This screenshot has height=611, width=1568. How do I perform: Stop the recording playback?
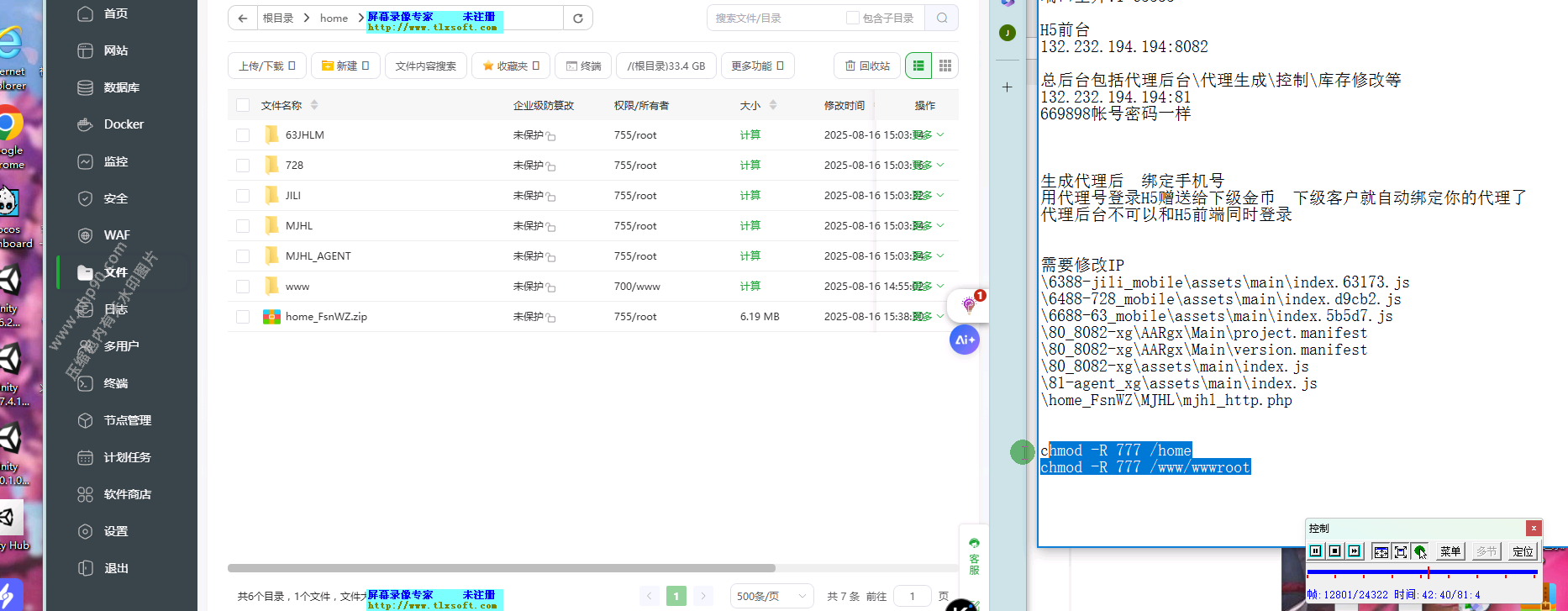[1334, 551]
